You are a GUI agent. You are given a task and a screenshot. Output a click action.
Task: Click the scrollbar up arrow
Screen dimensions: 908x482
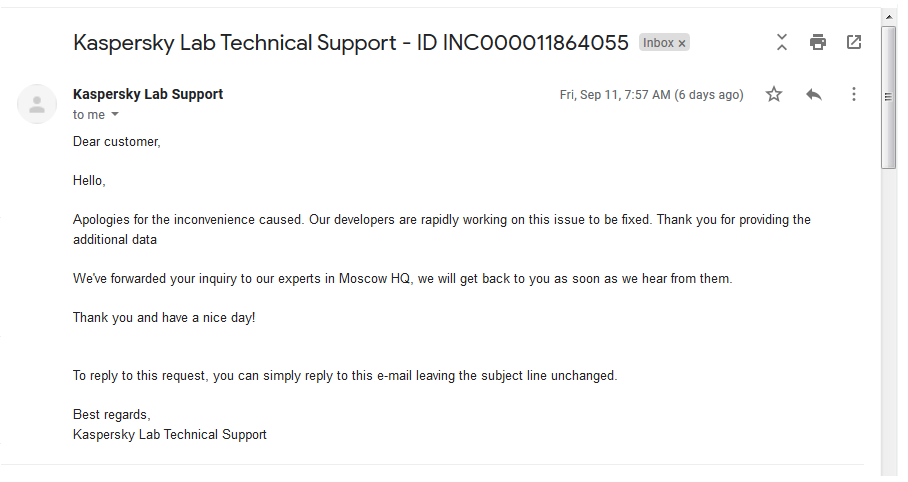[889, 17]
